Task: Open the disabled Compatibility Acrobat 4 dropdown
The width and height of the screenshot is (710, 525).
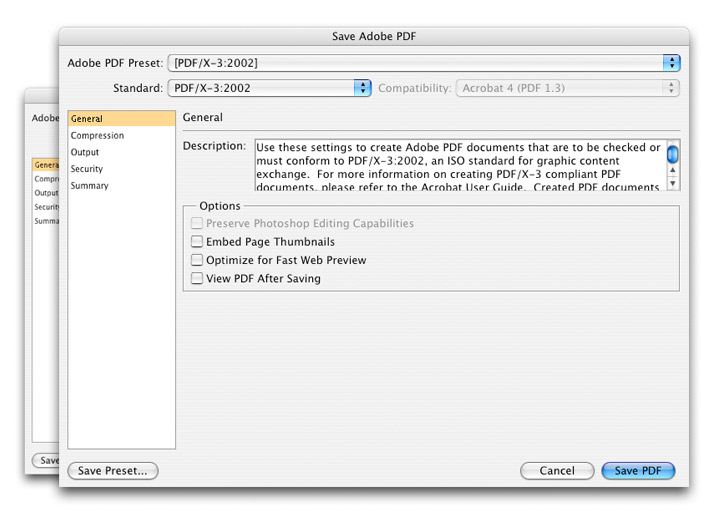Action: pyautogui.click(x=567, y=88)
